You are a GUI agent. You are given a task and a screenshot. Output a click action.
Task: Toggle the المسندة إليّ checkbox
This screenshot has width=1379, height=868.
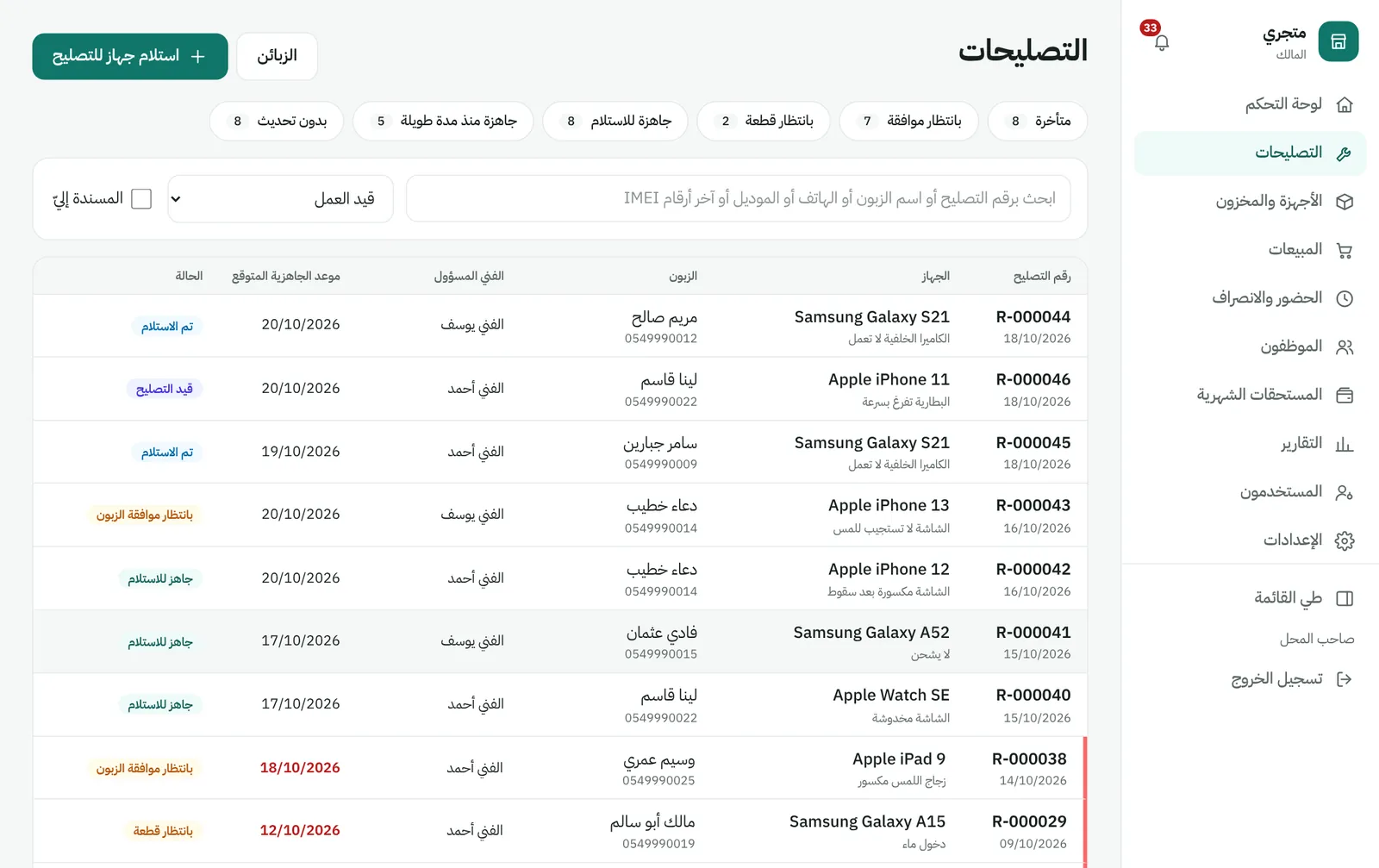(x=141, y=199)
